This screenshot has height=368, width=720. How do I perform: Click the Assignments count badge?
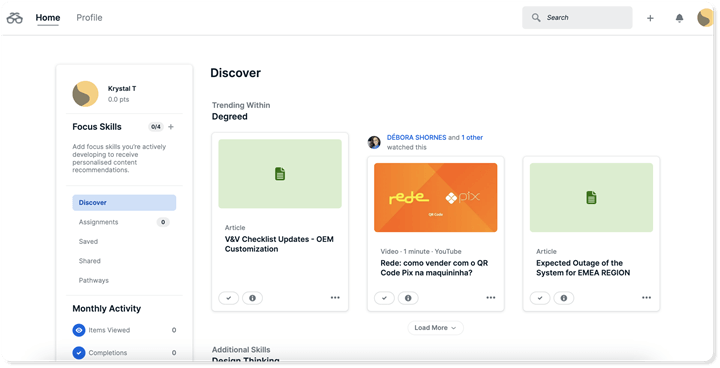coord(163,222)
